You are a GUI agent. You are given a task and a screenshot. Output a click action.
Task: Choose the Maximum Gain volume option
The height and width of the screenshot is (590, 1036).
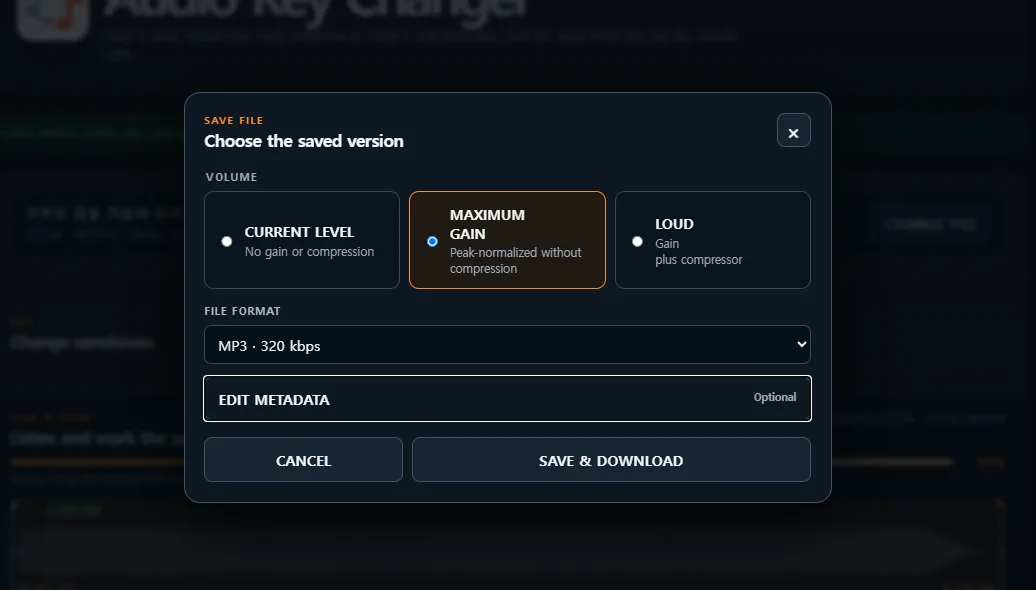click(507, 240)
